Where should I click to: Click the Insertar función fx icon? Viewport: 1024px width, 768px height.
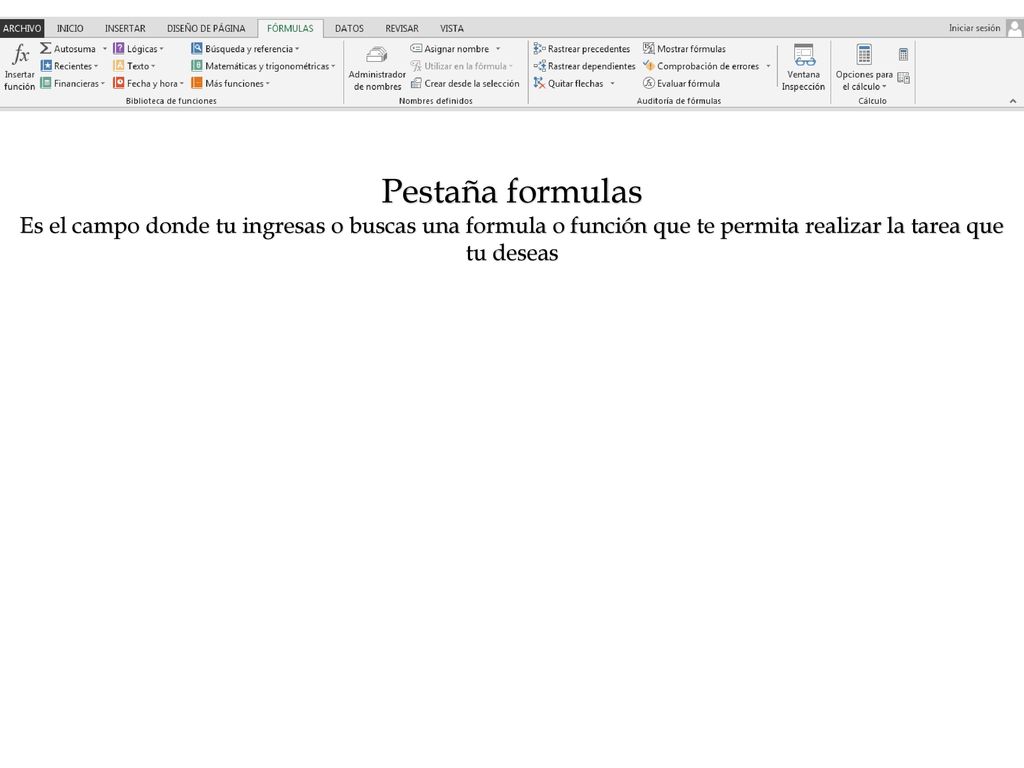click(x=20, y=54)
